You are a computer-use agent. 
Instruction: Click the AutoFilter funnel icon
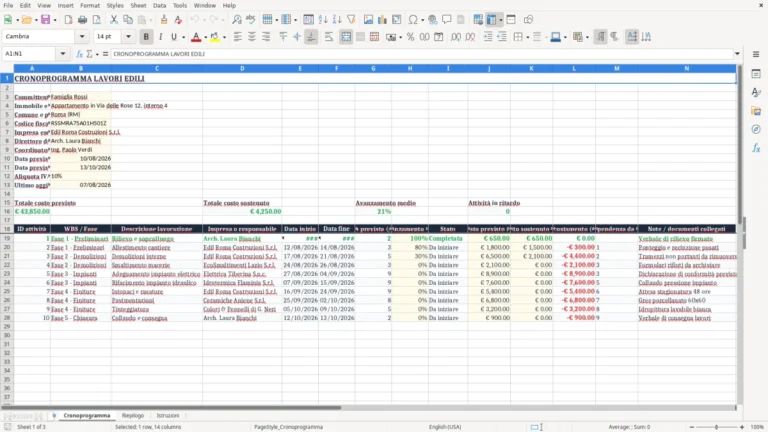(x=351, y=20)
